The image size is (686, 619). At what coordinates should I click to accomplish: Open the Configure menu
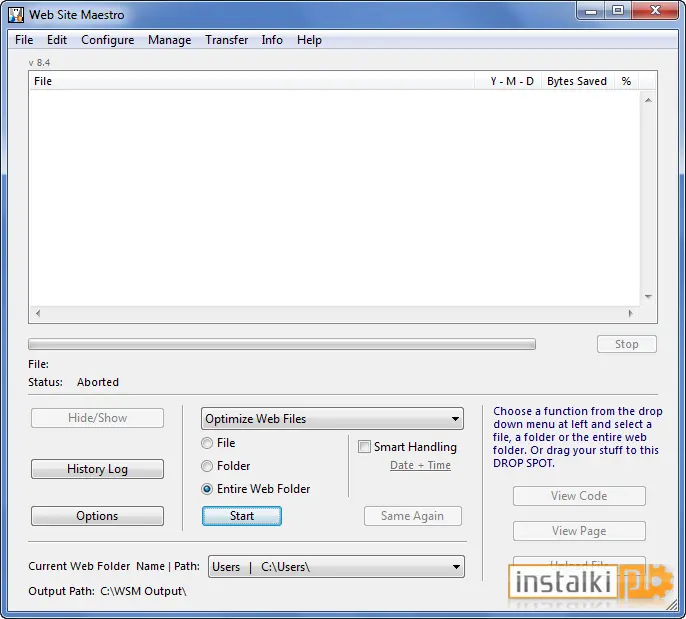(108, 40)
